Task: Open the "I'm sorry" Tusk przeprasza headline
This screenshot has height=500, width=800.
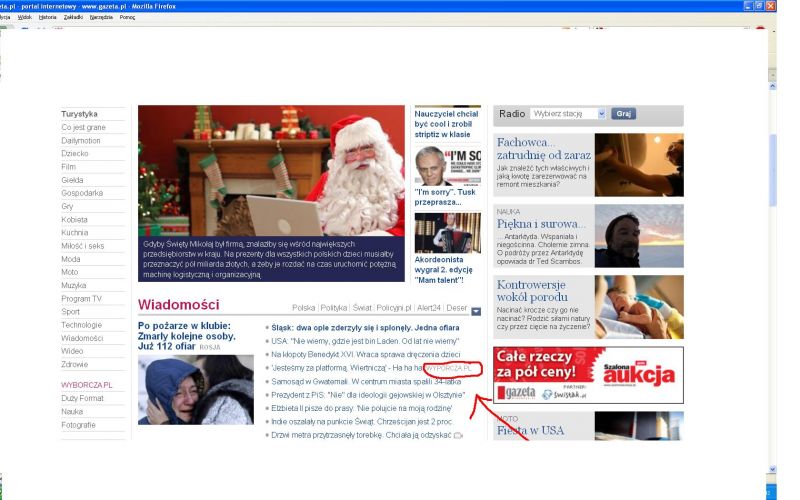Action: pos(444,197)
